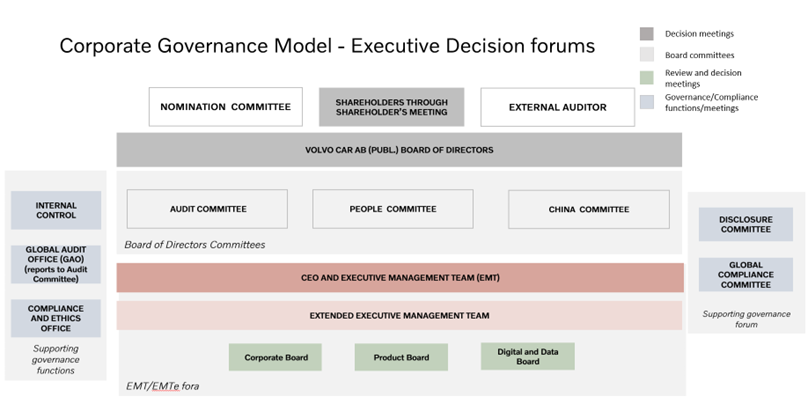Open the Compliance and Ethics Office box
This screenshot has height=411, width=808.
56,319
